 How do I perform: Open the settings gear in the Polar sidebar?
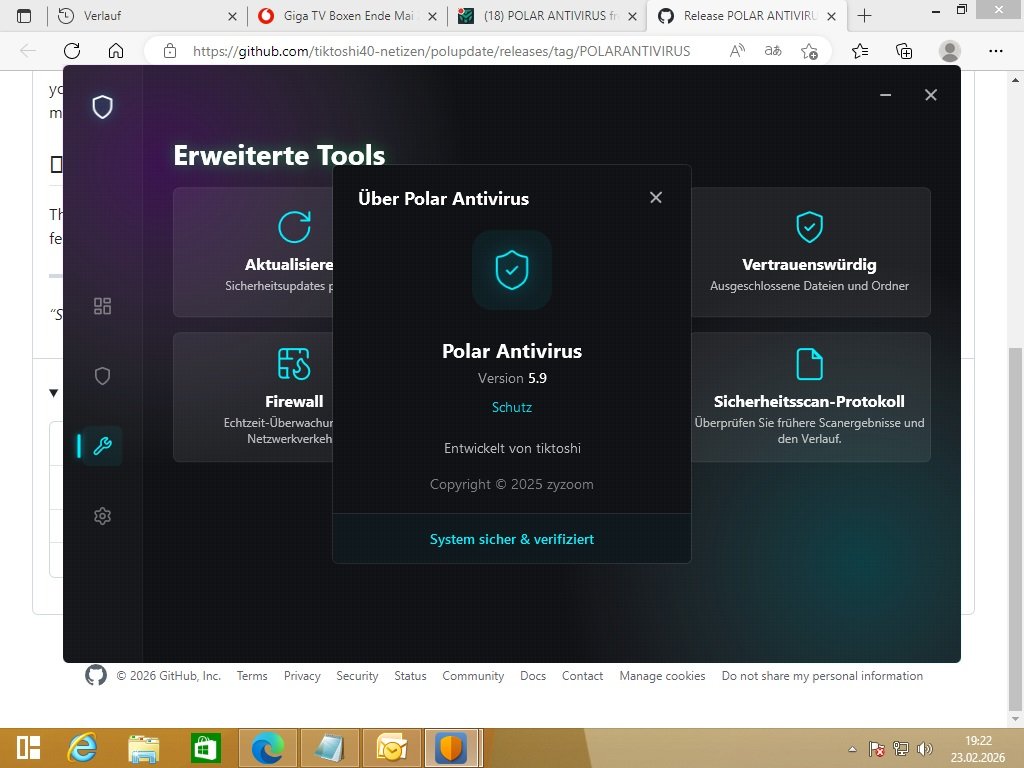103,516
